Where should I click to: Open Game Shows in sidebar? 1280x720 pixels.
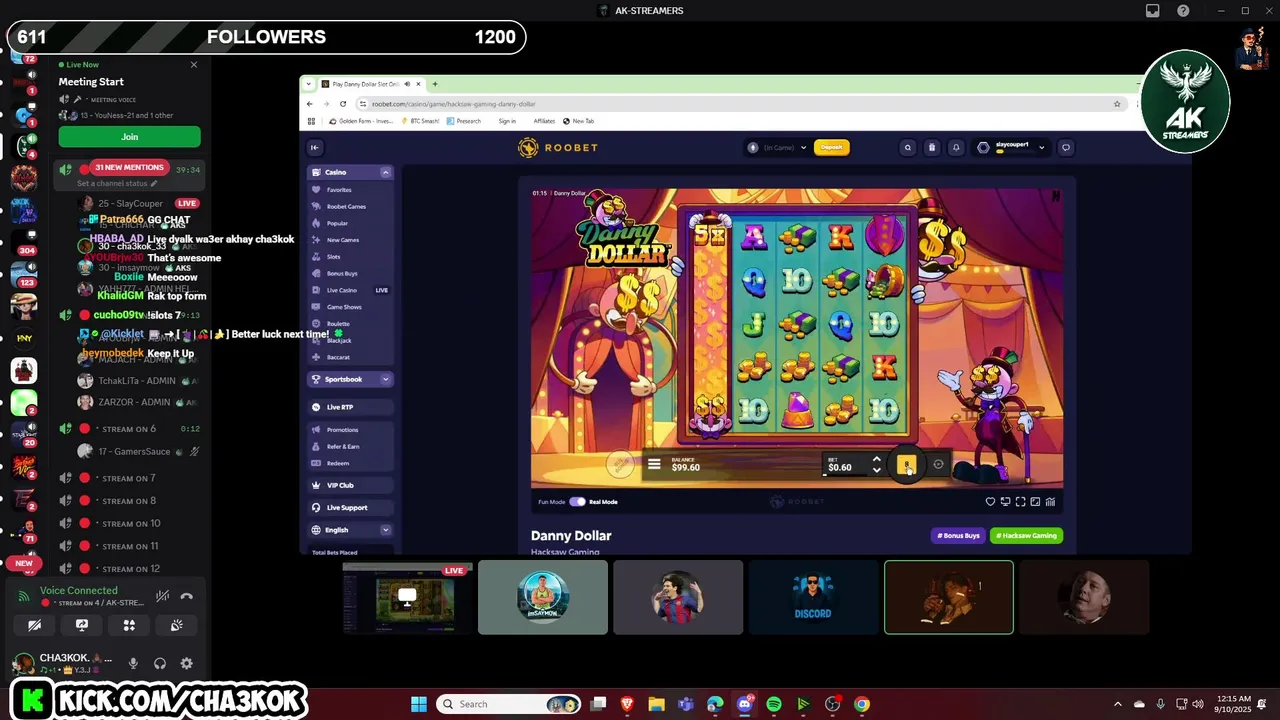tap(344, 307)
